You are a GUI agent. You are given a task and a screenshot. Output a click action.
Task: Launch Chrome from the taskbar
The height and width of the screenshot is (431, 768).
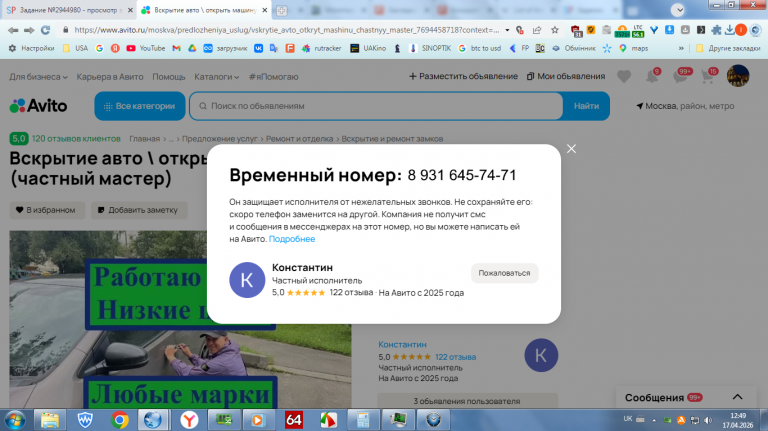click(x=119, y=420)
